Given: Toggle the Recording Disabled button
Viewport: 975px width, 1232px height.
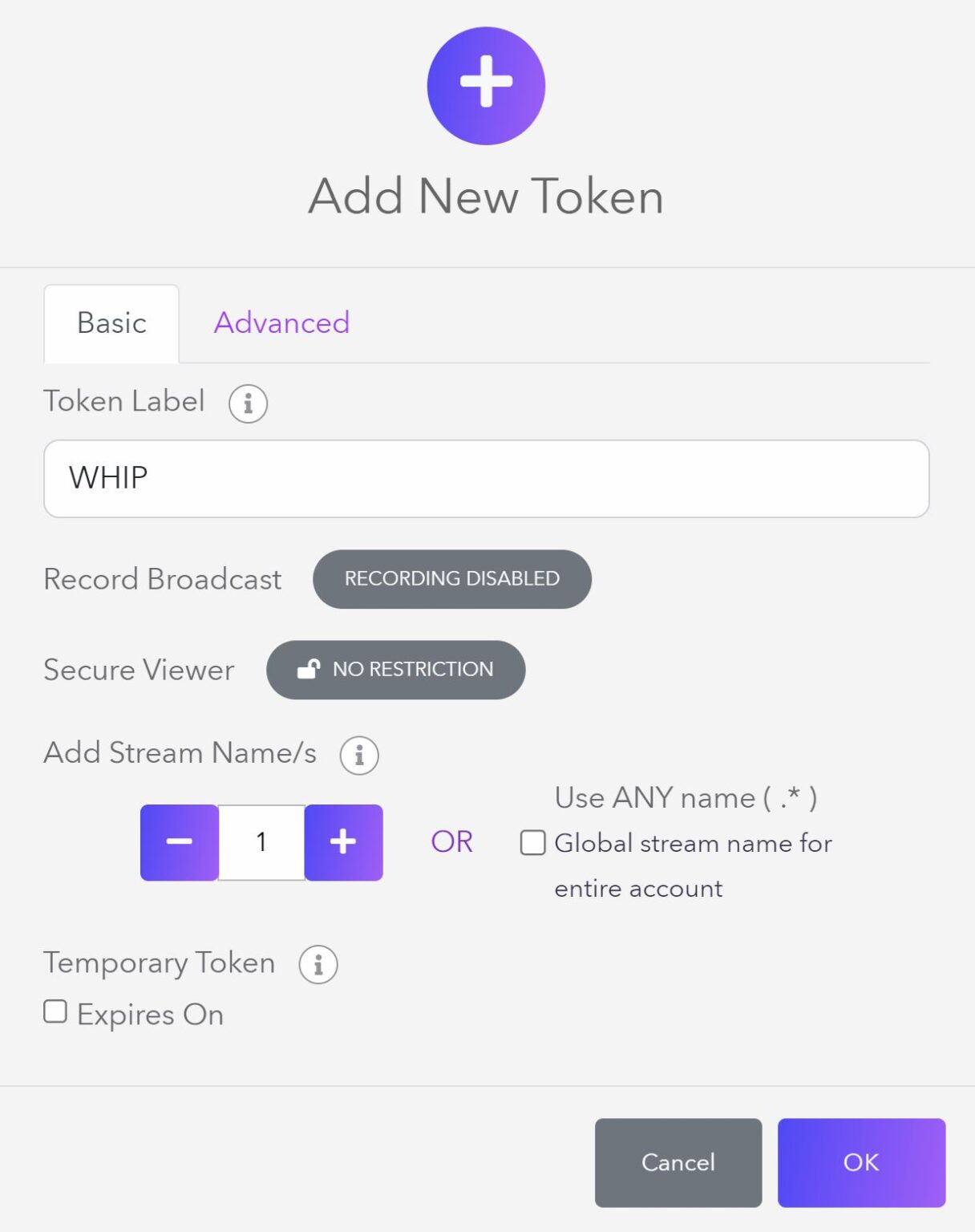Looking at the screenshot, I should pos(451,579).
